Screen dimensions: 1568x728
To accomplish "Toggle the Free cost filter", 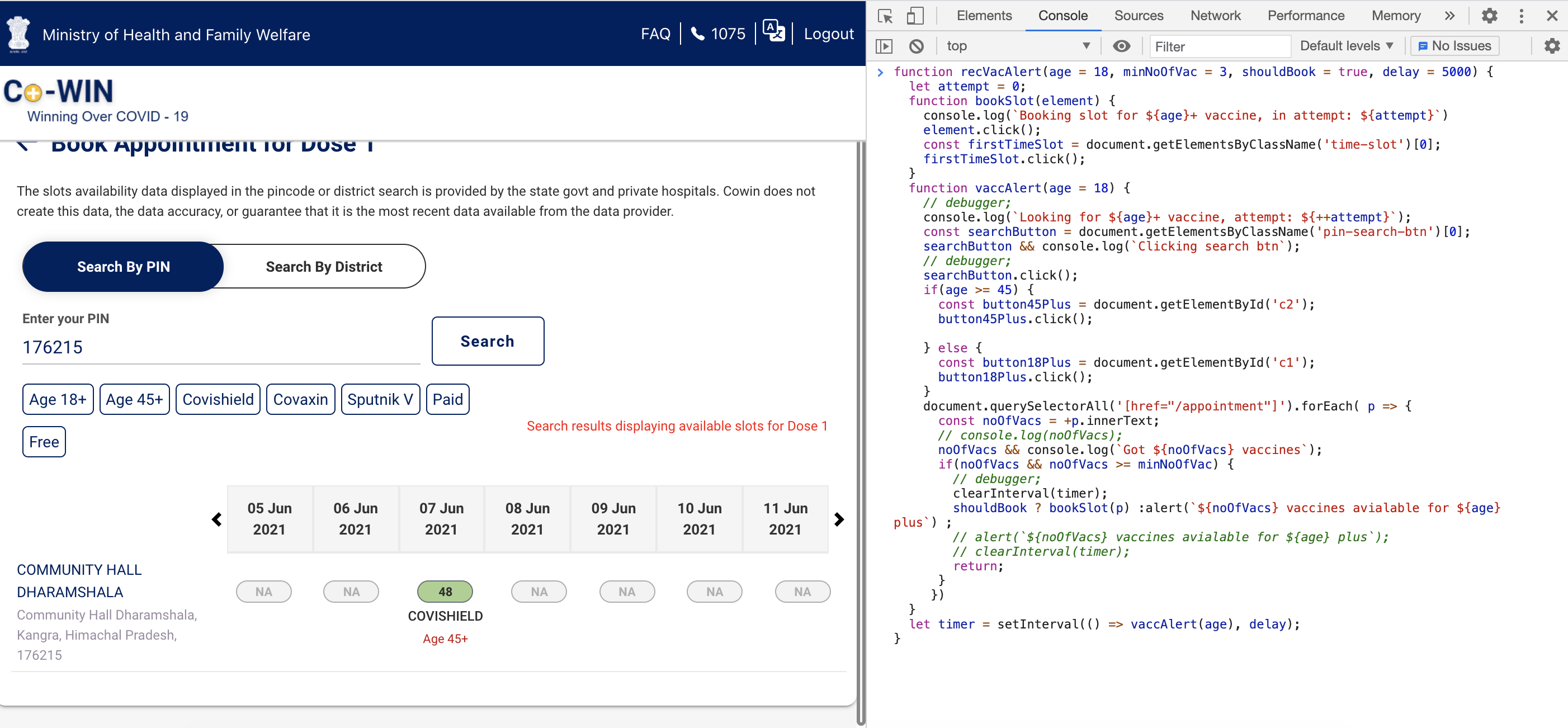I will click(x=43, y=442).
